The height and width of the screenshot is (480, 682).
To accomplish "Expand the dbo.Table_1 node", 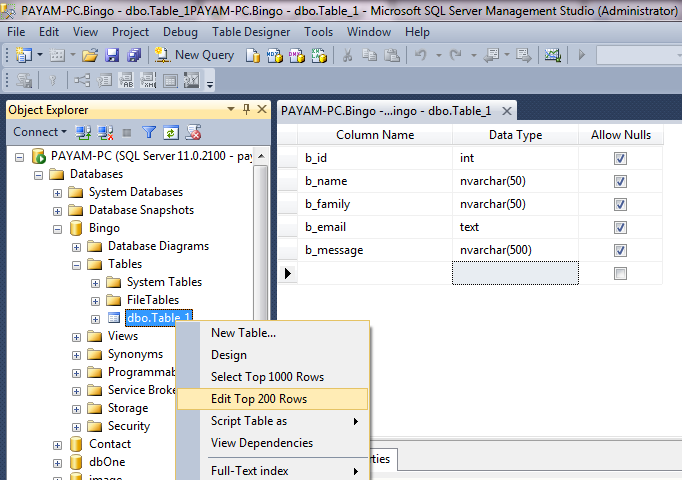I will 95,319.
